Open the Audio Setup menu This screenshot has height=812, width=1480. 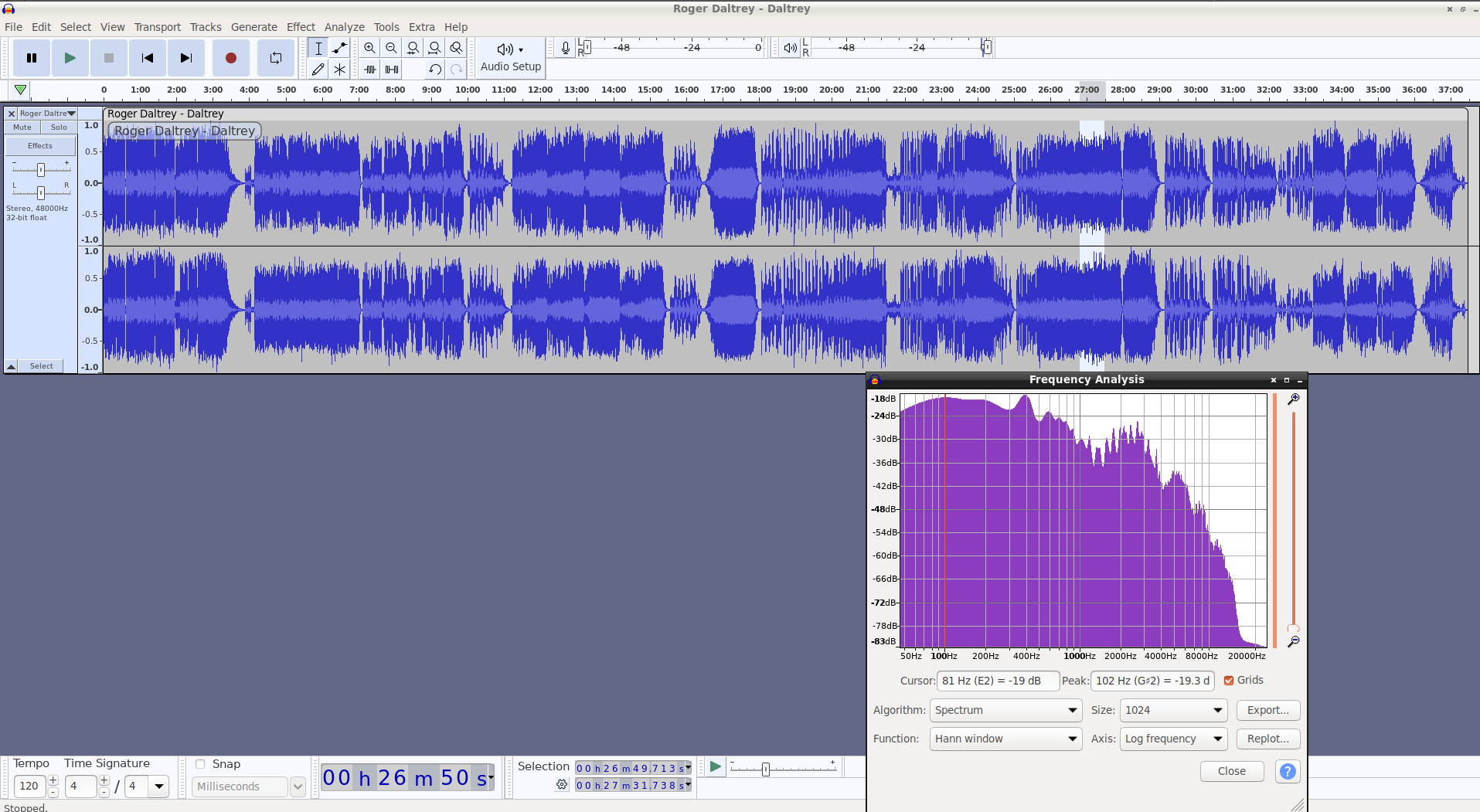coord(511,58)
